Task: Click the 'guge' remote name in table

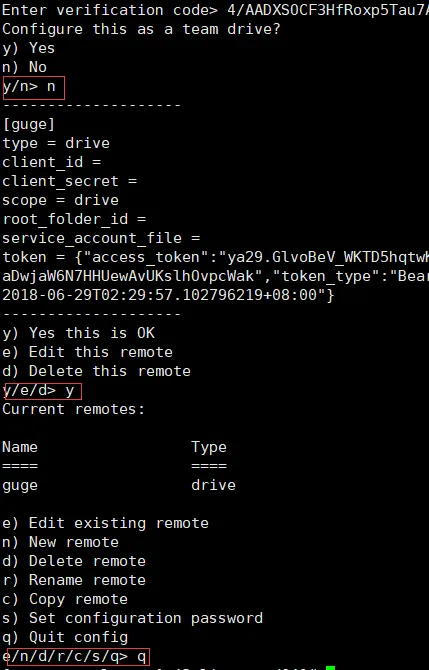Action: coord(20,485)
